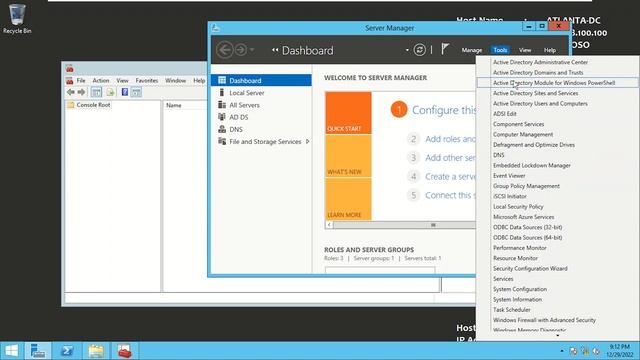The image size is (640, 360).
Task: Open Task Scheduler from the Tools menu
Action: (x=511, y=309)
